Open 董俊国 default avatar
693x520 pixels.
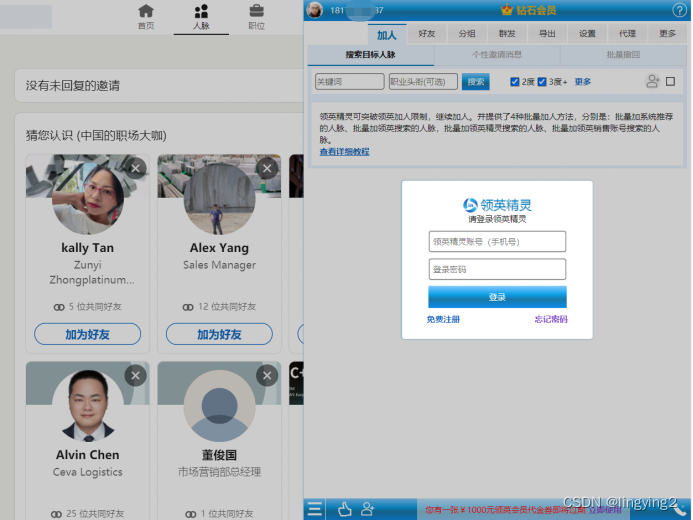tap(219, 406)
